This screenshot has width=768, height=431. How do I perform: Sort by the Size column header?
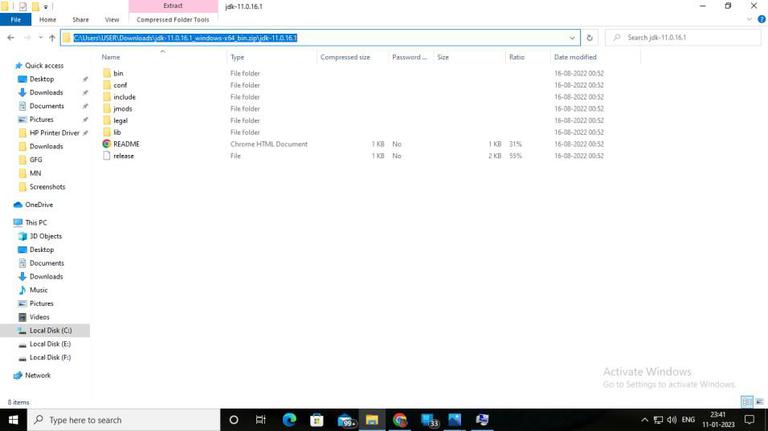[443, 57]
